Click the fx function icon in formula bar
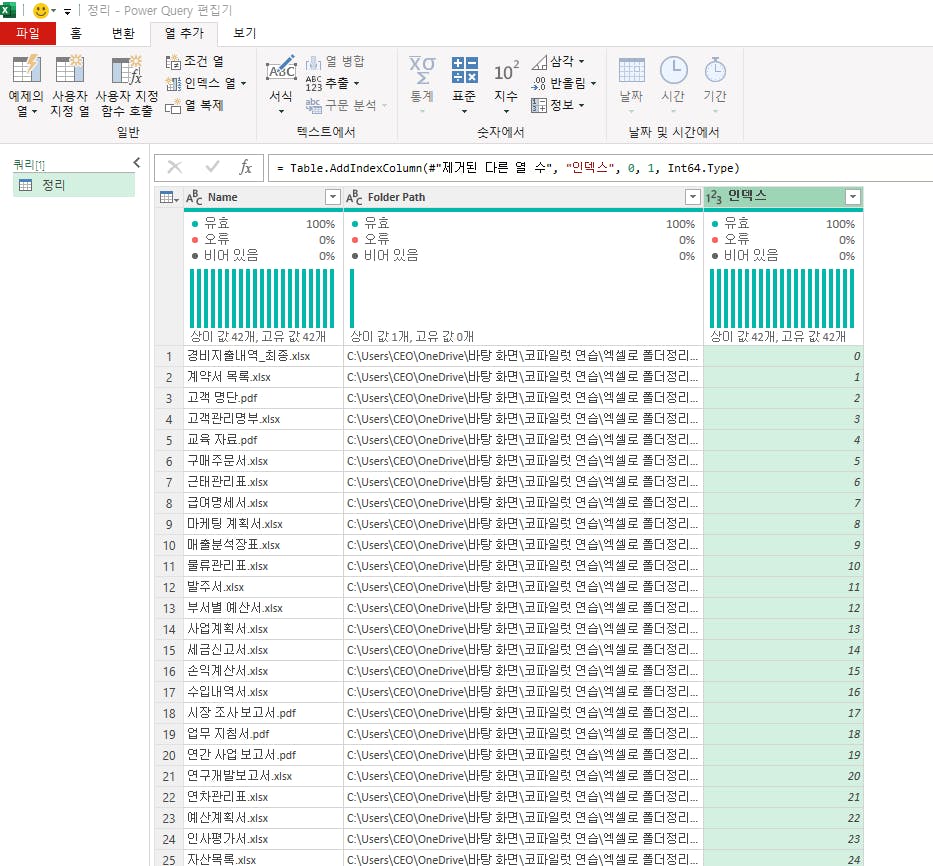Image resolution: width=933 pixels, height=866 pixels. (x=245, y=167)
